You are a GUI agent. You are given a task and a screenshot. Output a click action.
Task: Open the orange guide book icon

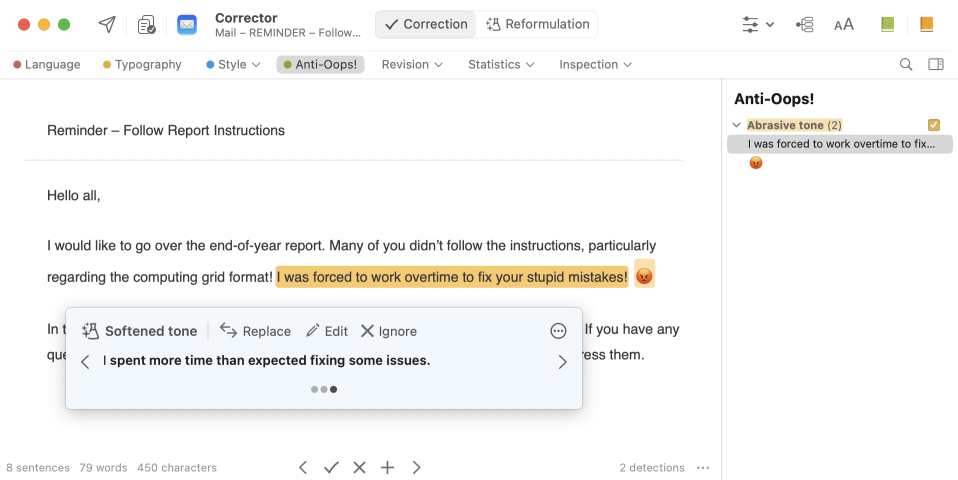click(926, 24)
